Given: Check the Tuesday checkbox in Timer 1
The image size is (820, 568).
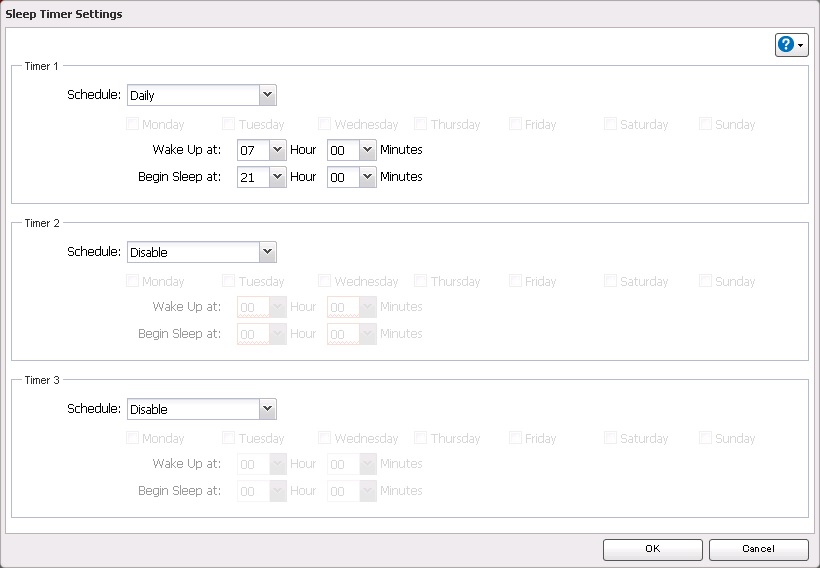Looking at the screenshot, I should point(229,125).
